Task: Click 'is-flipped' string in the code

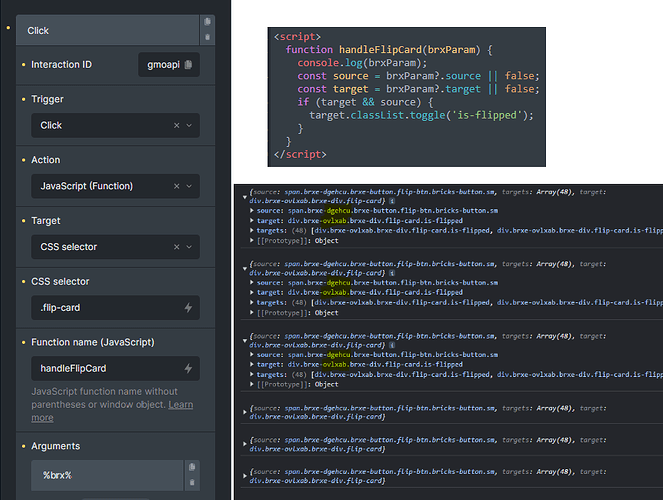Action: [488, 115]
